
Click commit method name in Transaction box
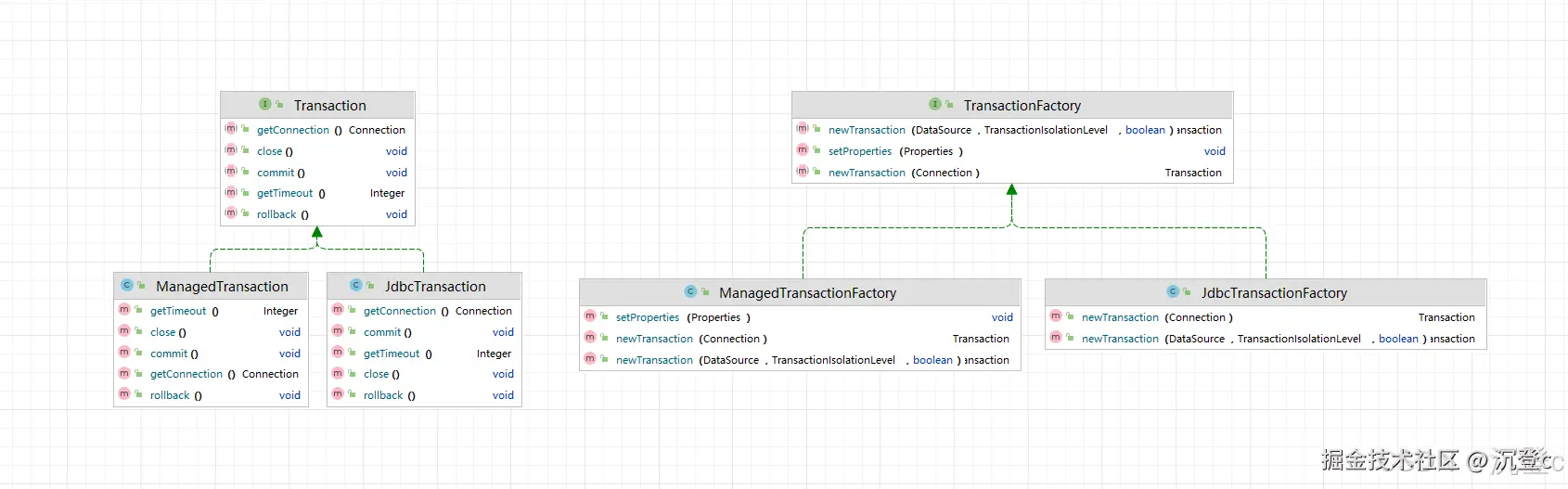coord(276,173)
